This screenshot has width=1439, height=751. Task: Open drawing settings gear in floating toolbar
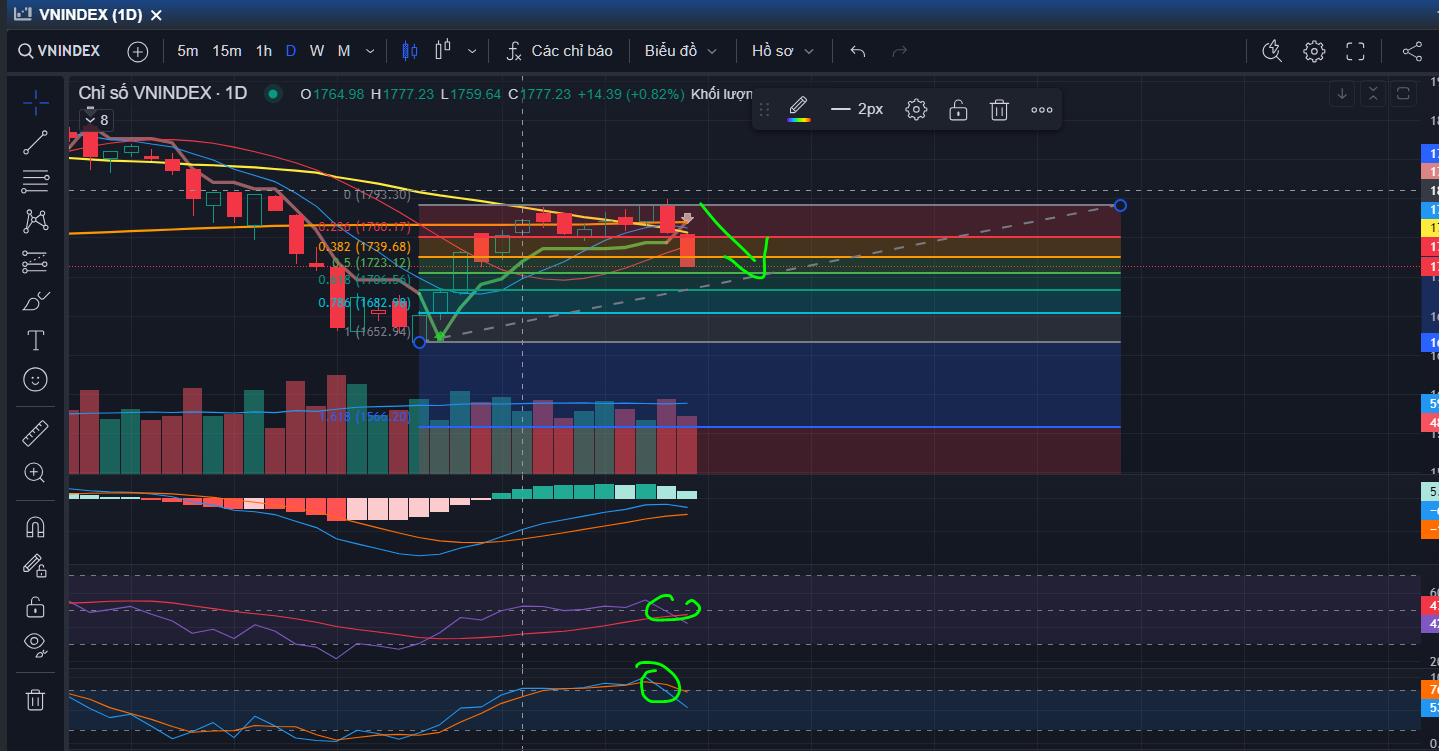916,109
